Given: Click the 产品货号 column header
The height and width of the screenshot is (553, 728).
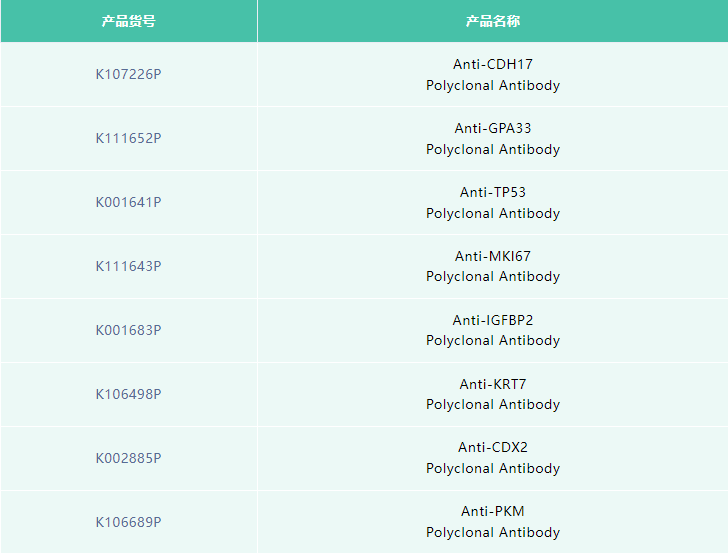Looking at the screenshot, I should coord(128,21).
